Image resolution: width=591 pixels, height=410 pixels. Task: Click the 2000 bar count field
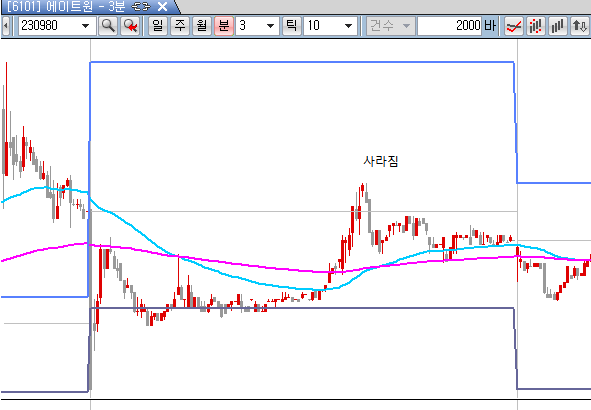coord(450,26)
